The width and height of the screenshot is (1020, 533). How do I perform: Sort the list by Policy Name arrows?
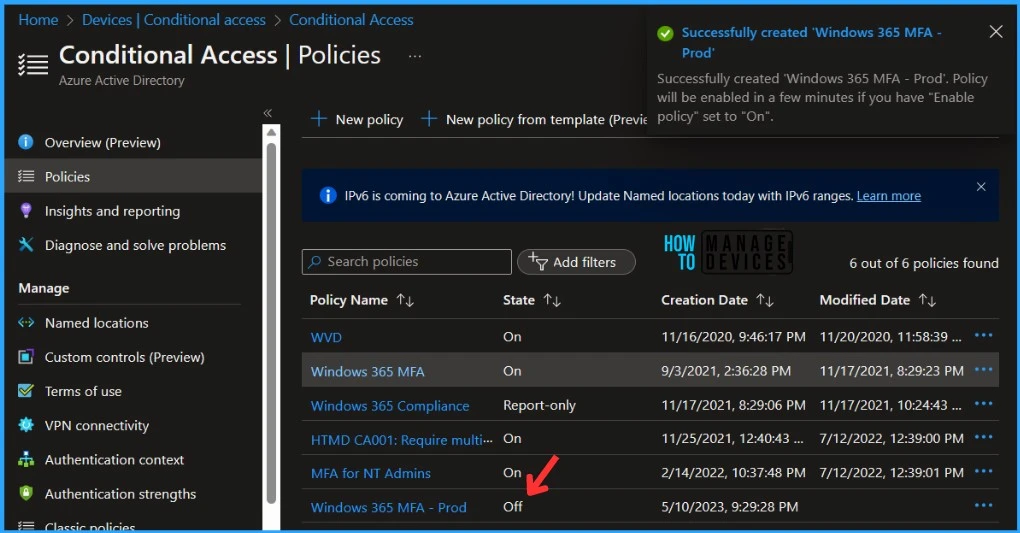[405, 300]
